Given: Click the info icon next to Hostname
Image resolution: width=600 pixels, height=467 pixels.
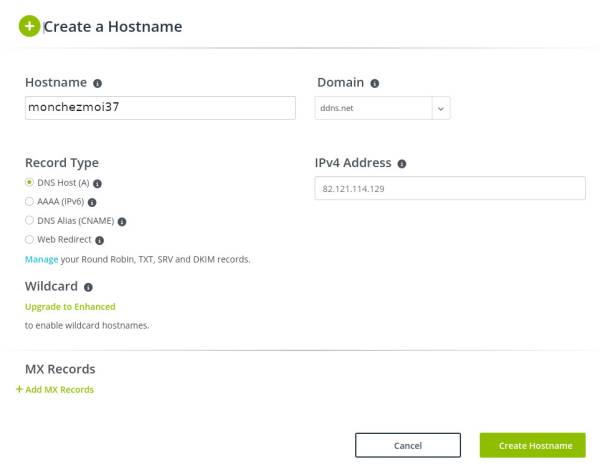Looking at the screenshot, I should (x=98, y=83).
